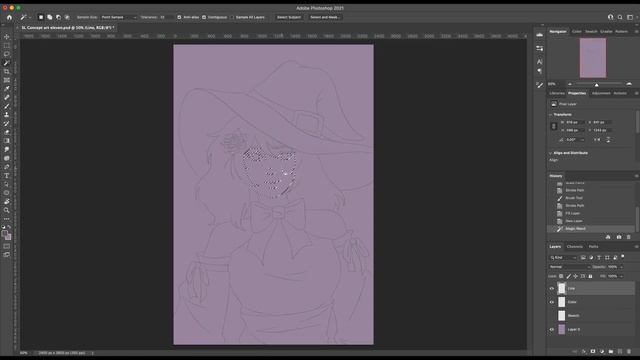
Task: Select the Magic Wand tool in the toolbar
Action: (x=7, y=63)
